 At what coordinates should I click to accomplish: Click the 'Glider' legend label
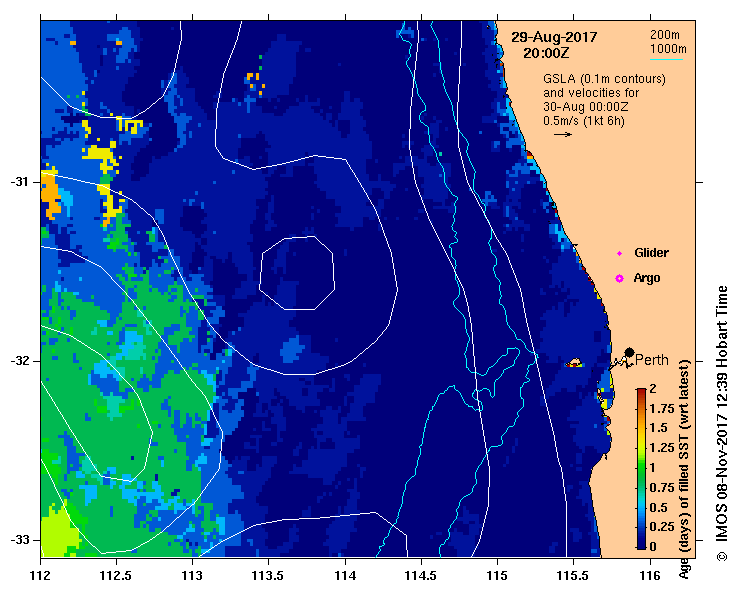pos(651,253)
